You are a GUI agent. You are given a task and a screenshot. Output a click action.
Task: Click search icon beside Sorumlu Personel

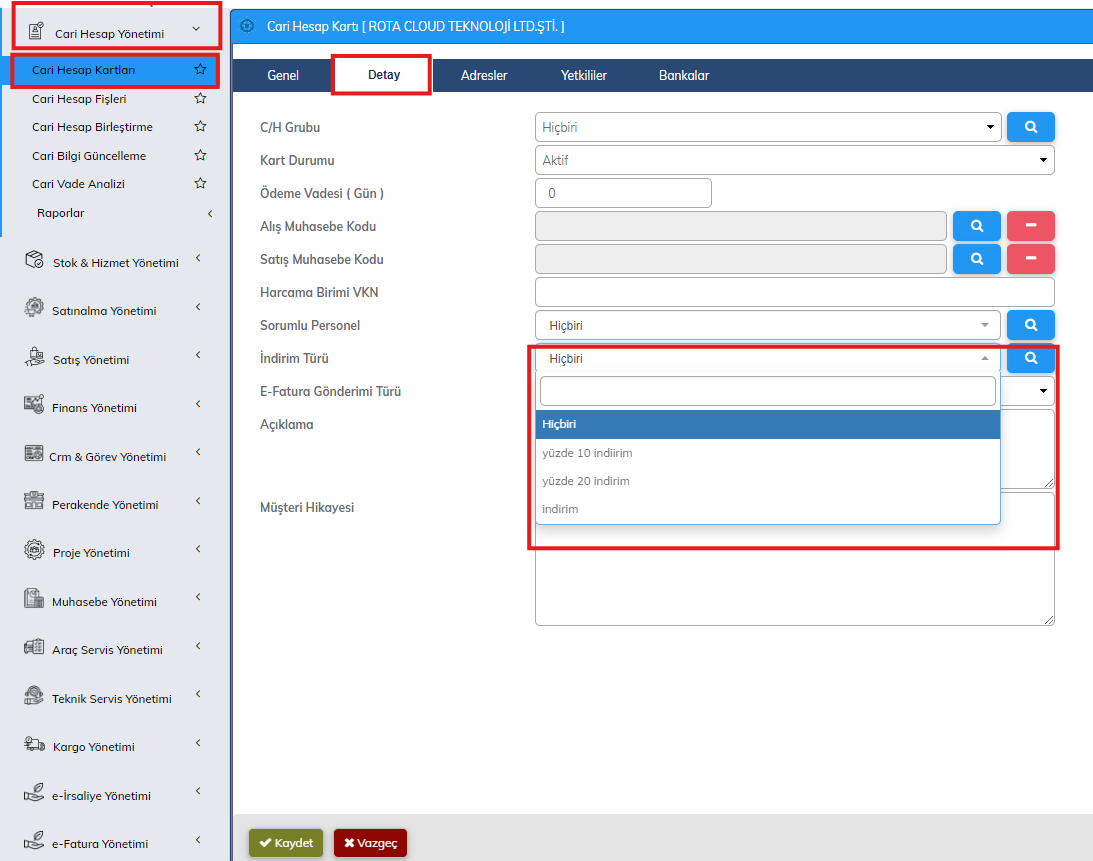[x=1030, y=325]
